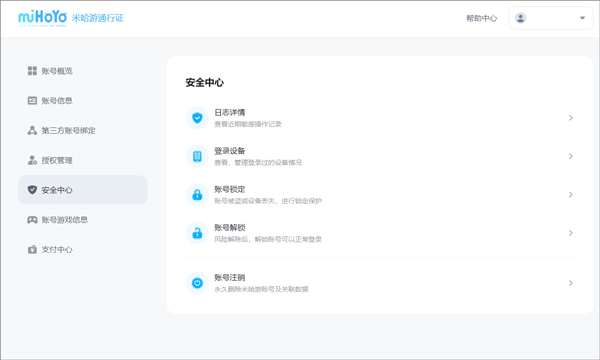This screenshot has height=360, width=600.
Task: Expand 登录设备 row chevron
Action: pyautogui.click(x=571, y=156)
